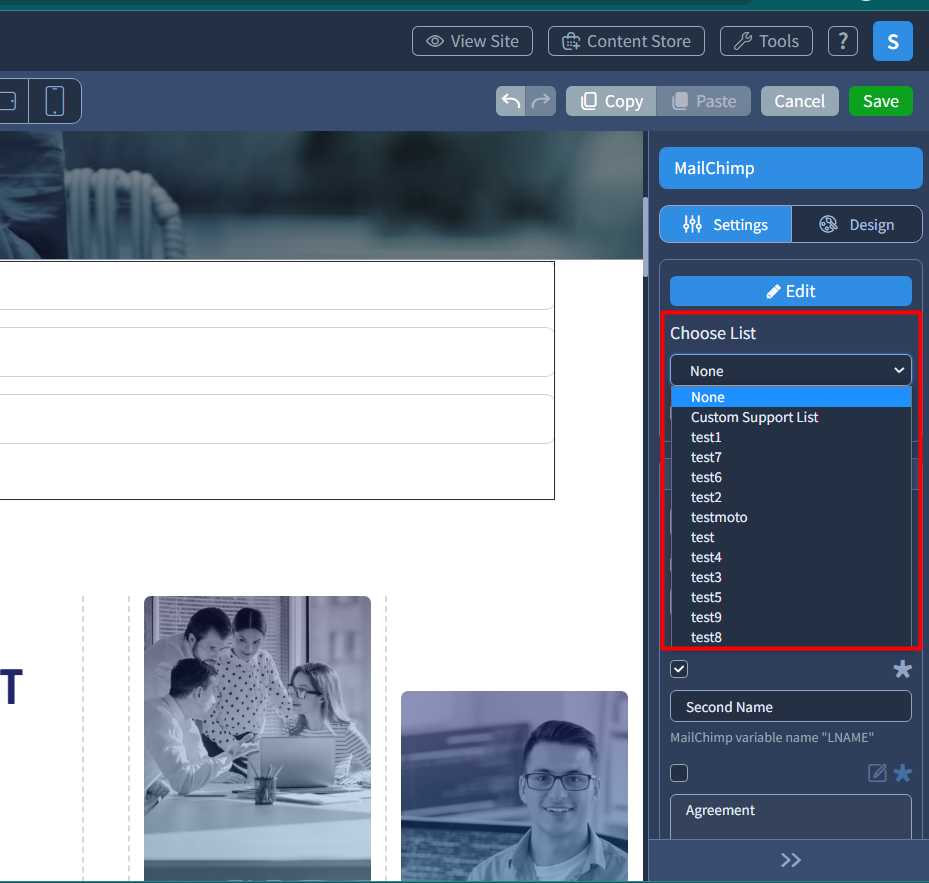Click the edit pencil icon above Agreement
The height and width of the screenshot is (883, 929).
tap(877, 773)
